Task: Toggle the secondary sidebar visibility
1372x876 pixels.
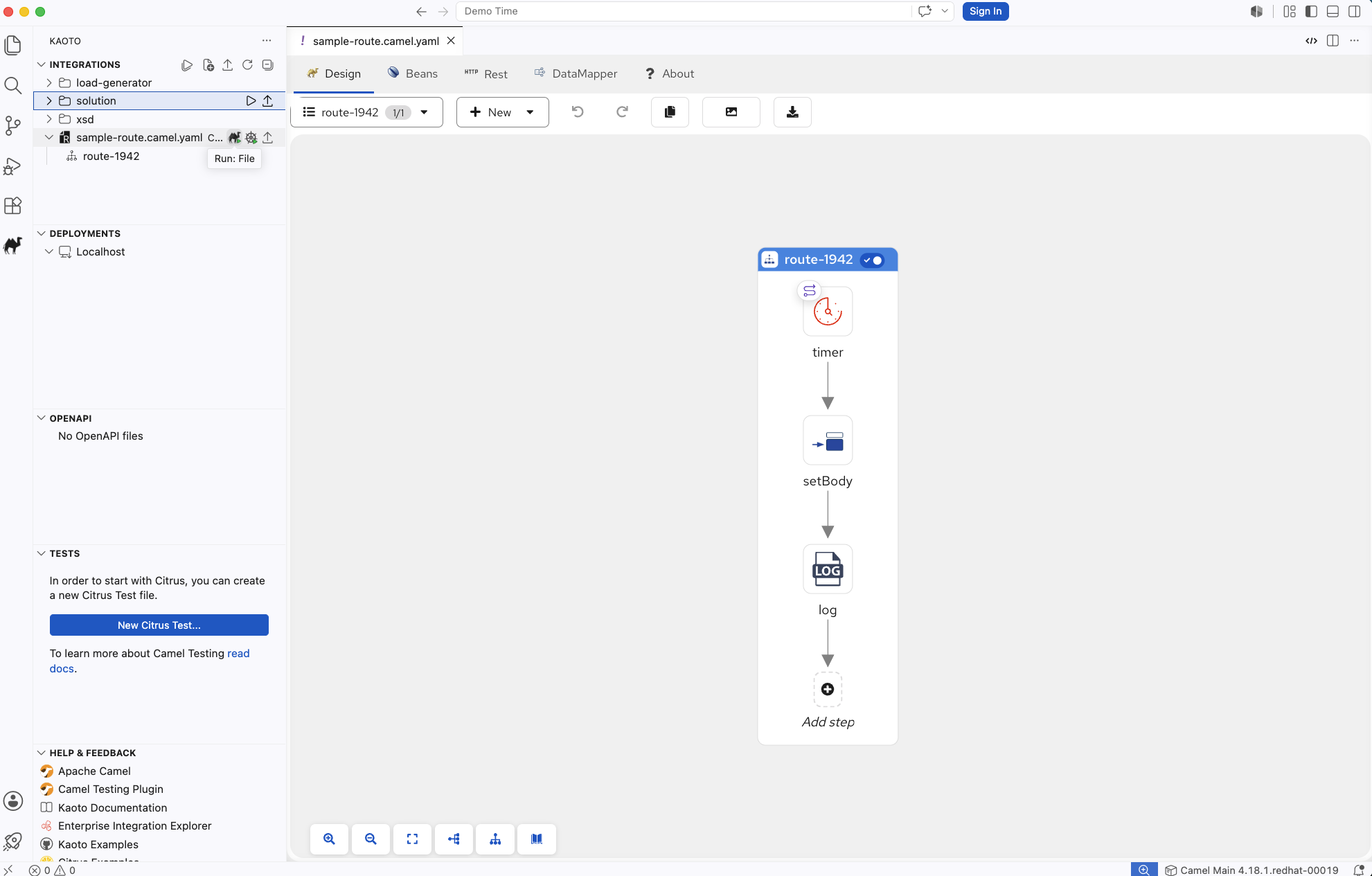Action: tap(1354, 12)
